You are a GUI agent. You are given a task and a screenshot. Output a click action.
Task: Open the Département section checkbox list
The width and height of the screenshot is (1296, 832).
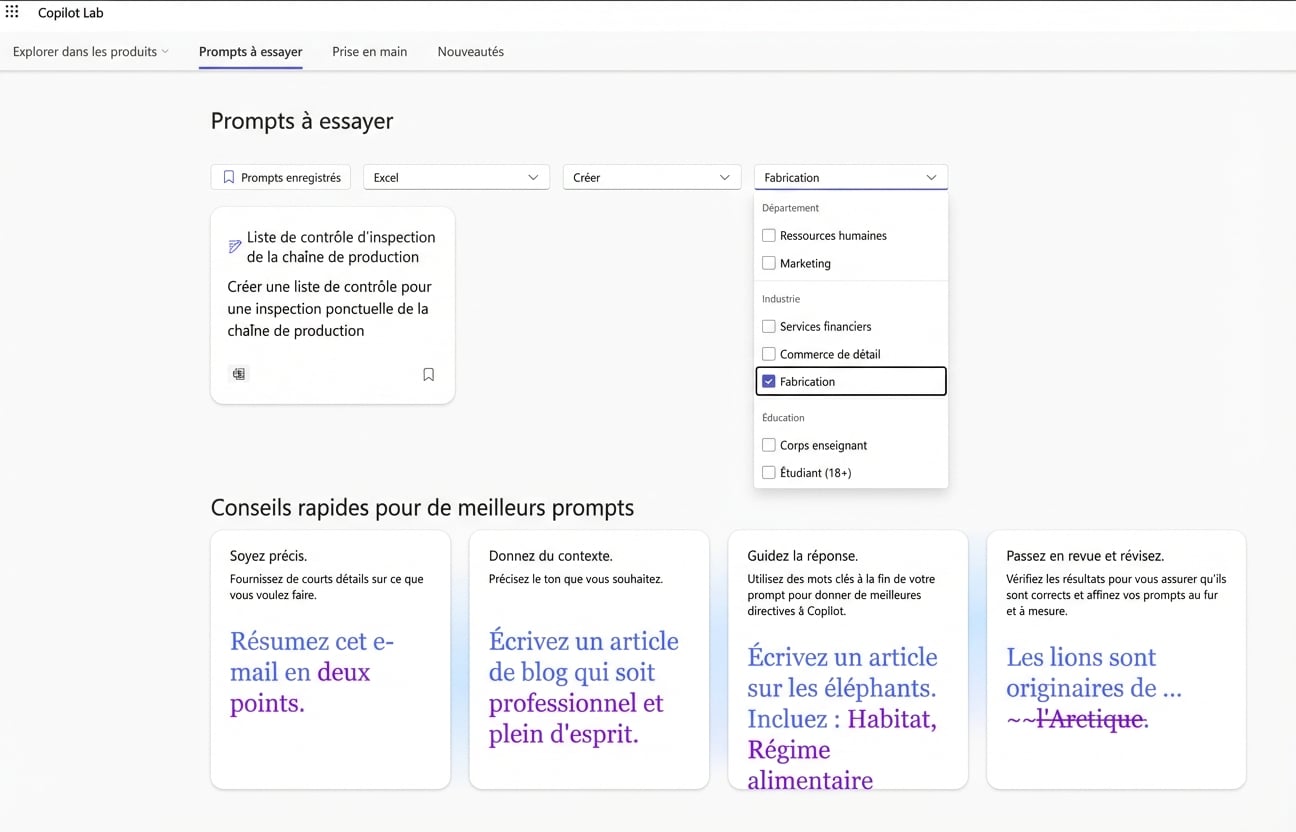tap(790, 207)
